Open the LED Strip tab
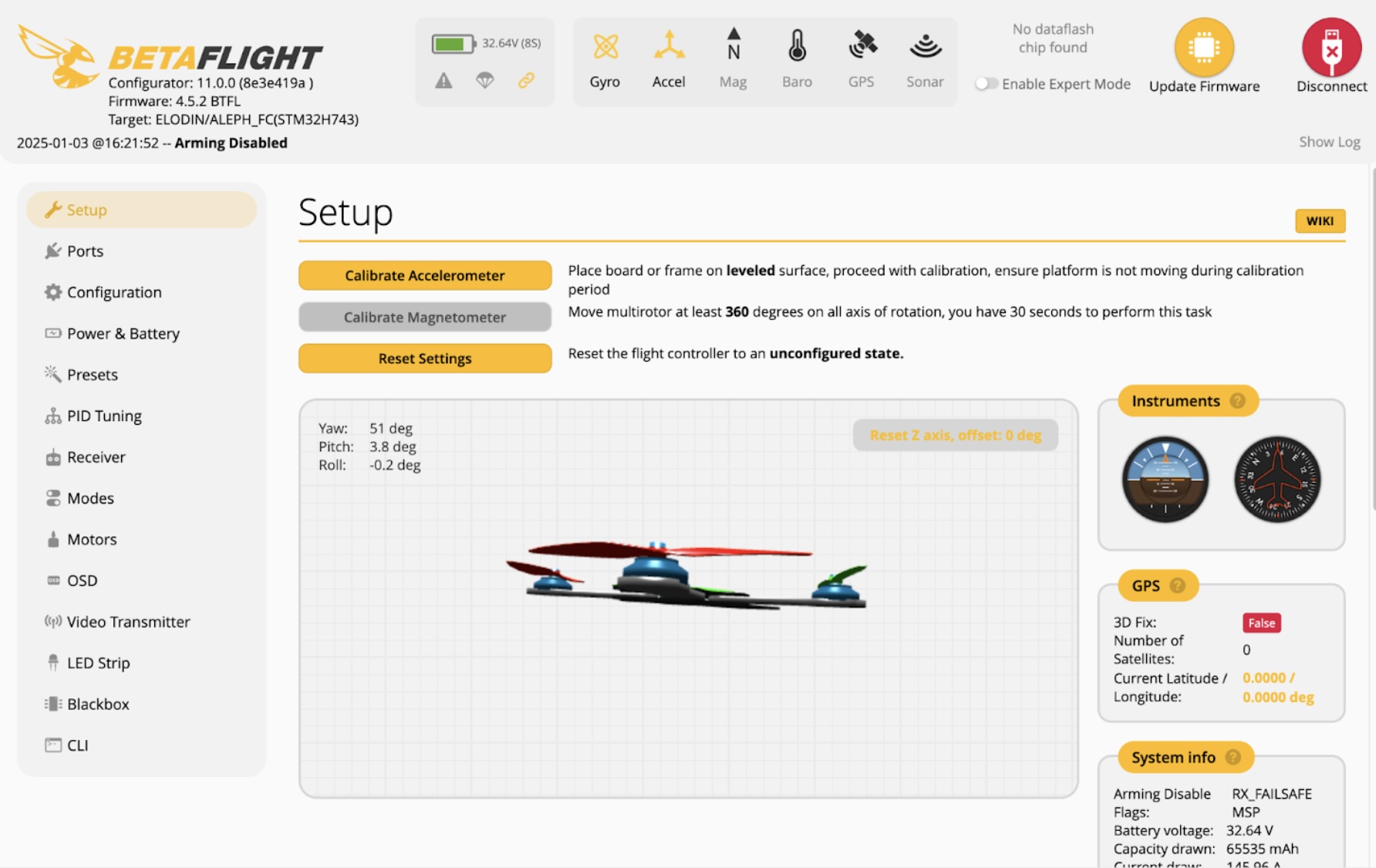1376x868 pixels. [142, 663]
